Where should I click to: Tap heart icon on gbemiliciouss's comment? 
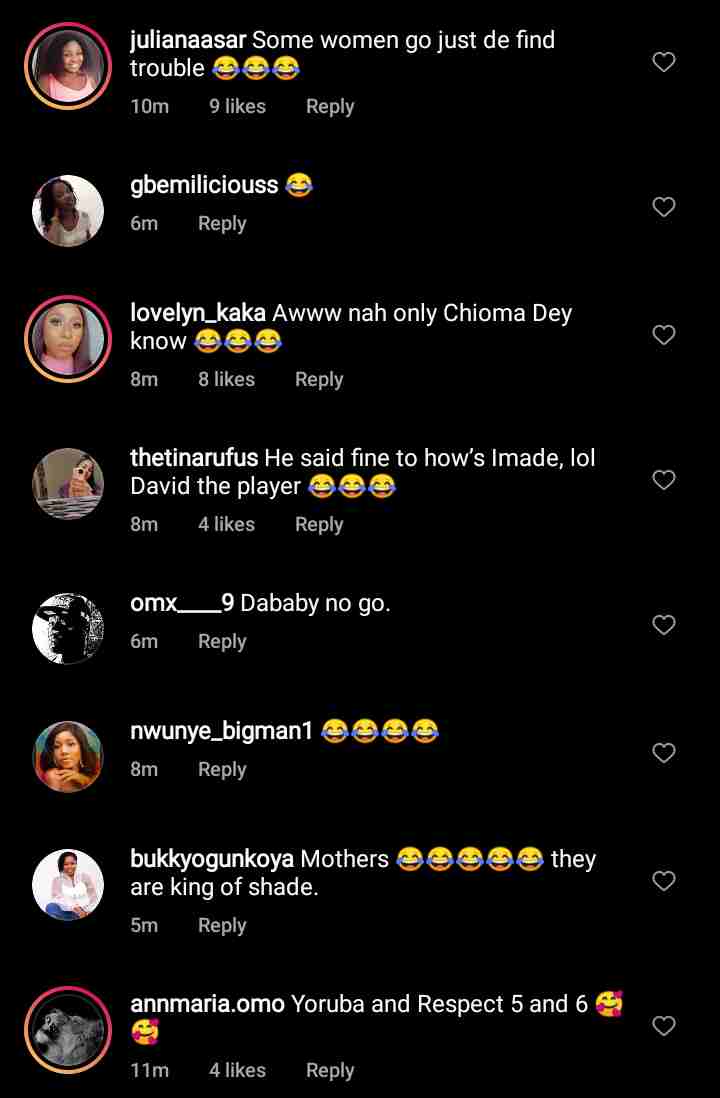point(664,207)
